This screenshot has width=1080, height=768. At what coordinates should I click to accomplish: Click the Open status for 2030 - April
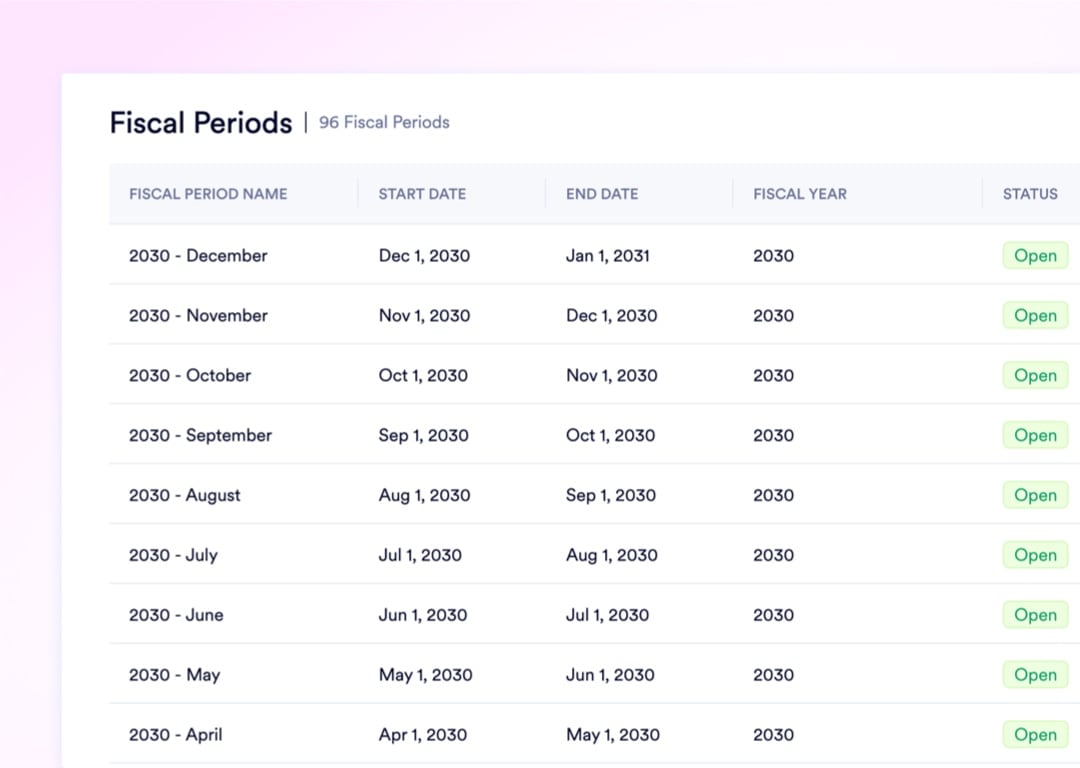point(1035,735)
